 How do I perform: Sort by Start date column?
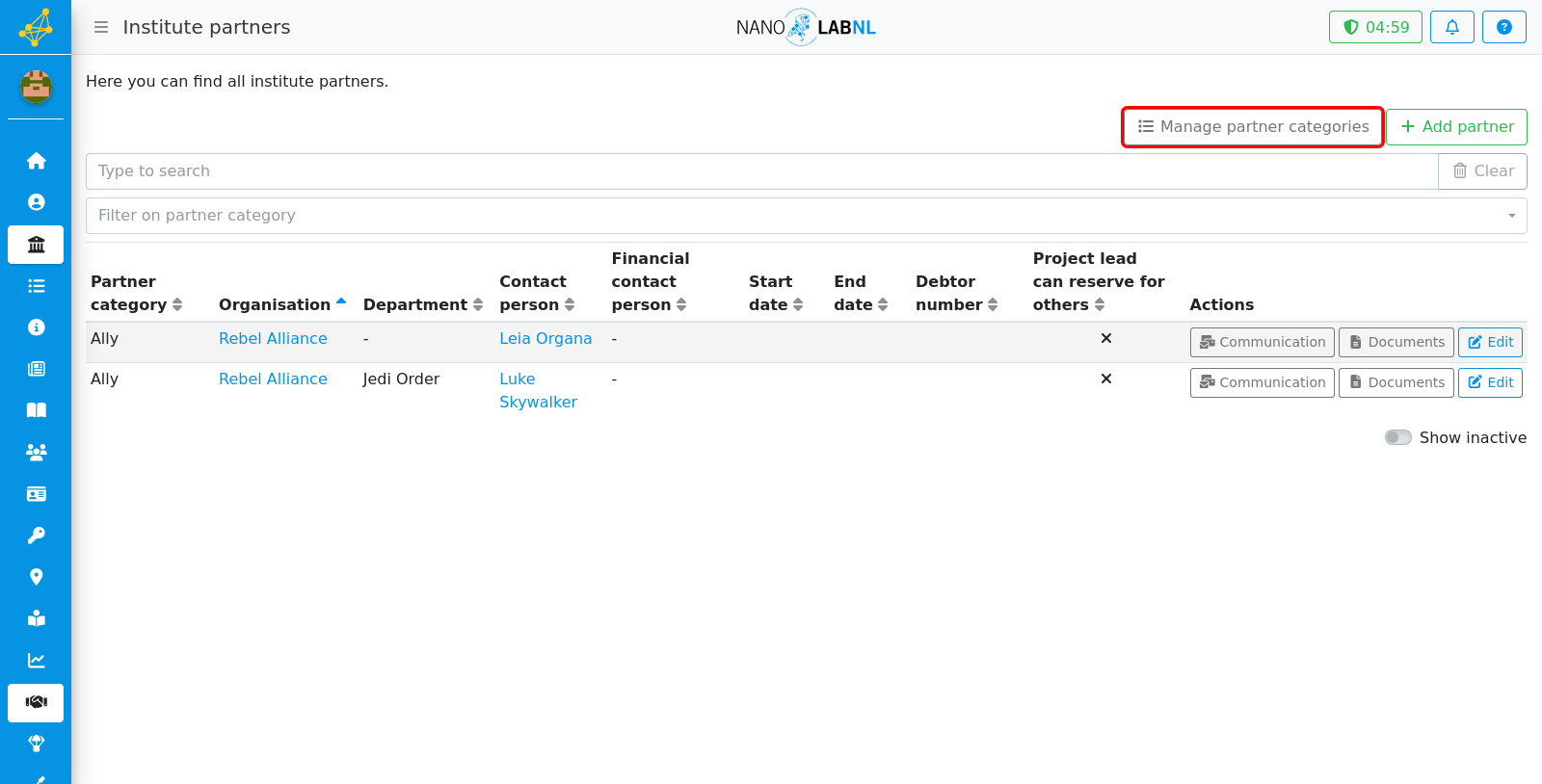point(775,293)
